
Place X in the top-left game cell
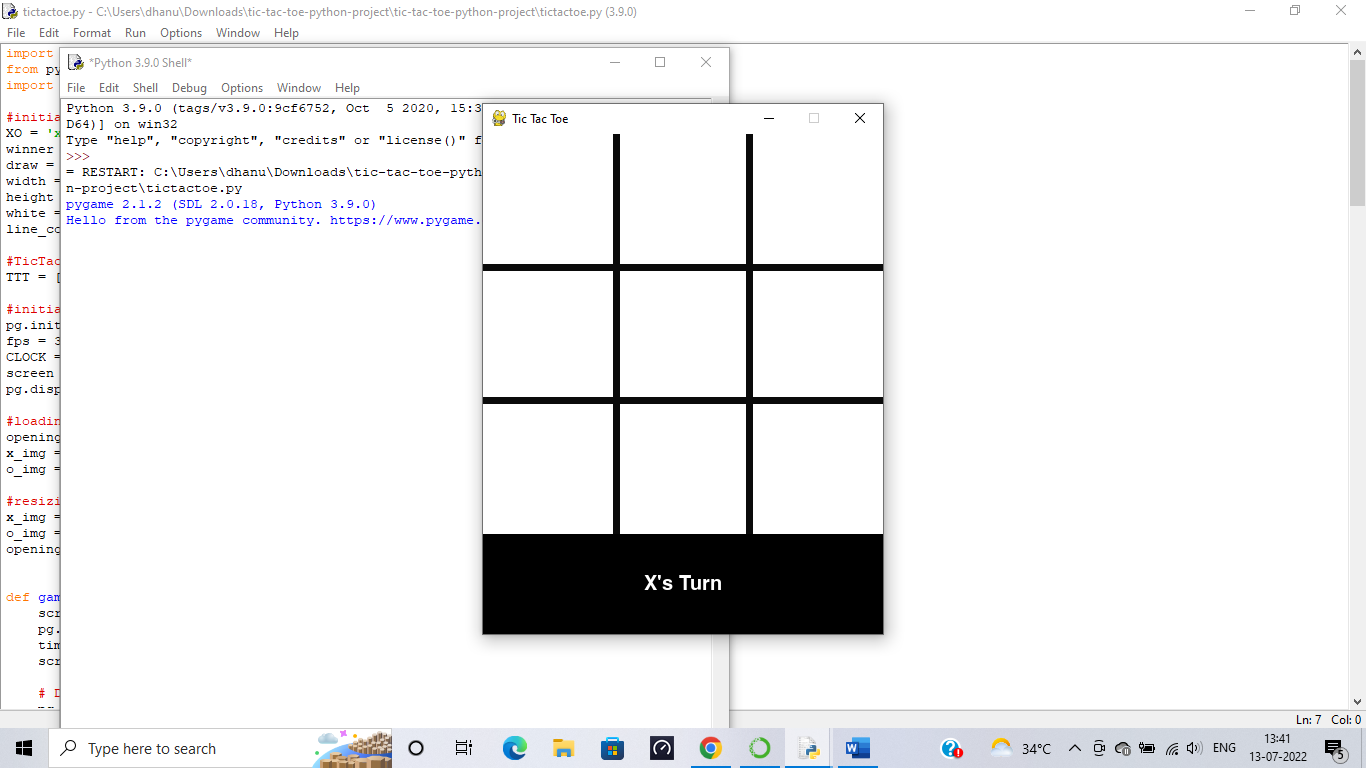tap(548, 199)
